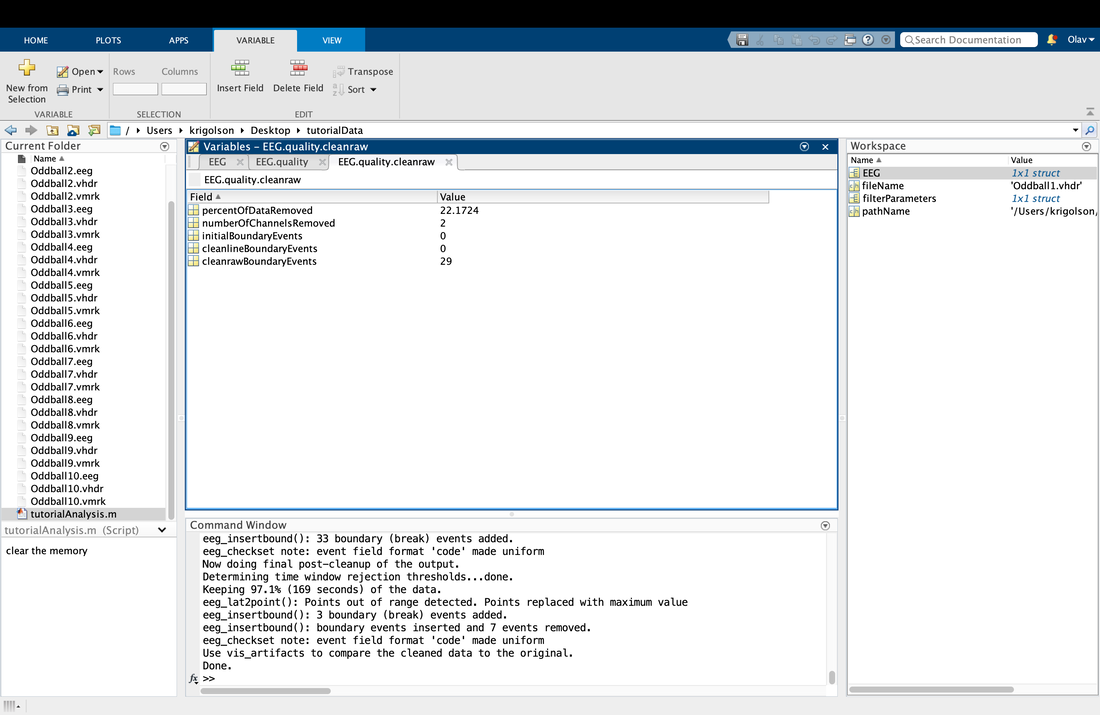
Task: Close the EEG.quality.cleanraw tab
Action: tap(449, 162)
